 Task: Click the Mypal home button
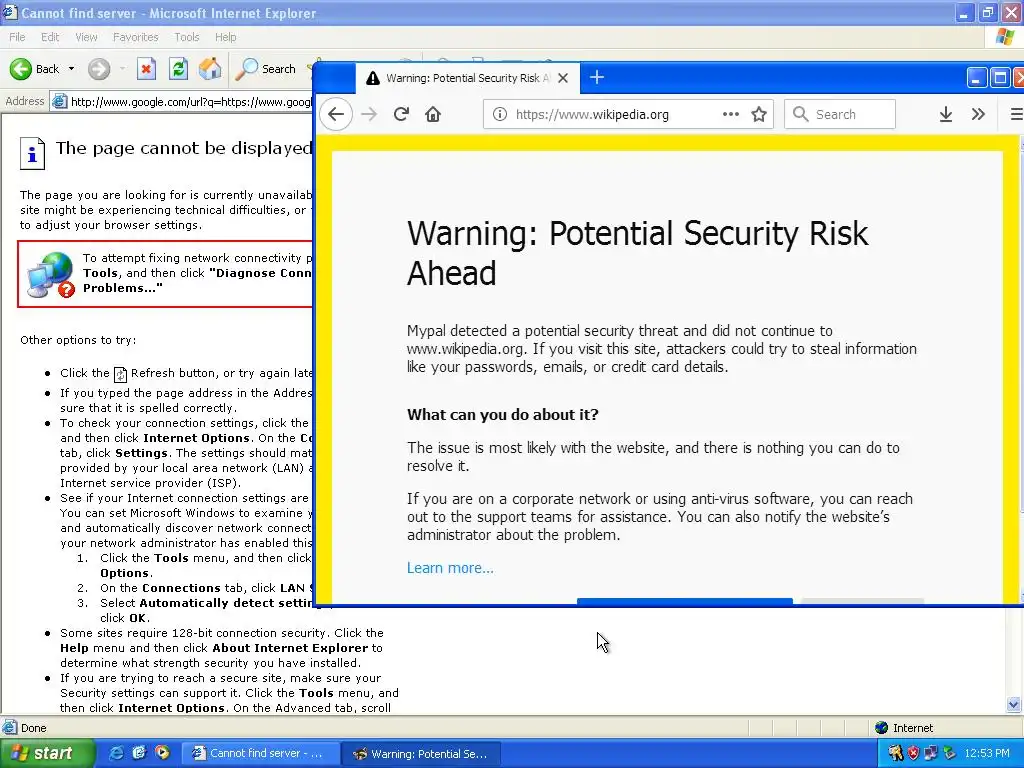click(x=432, y=114)
